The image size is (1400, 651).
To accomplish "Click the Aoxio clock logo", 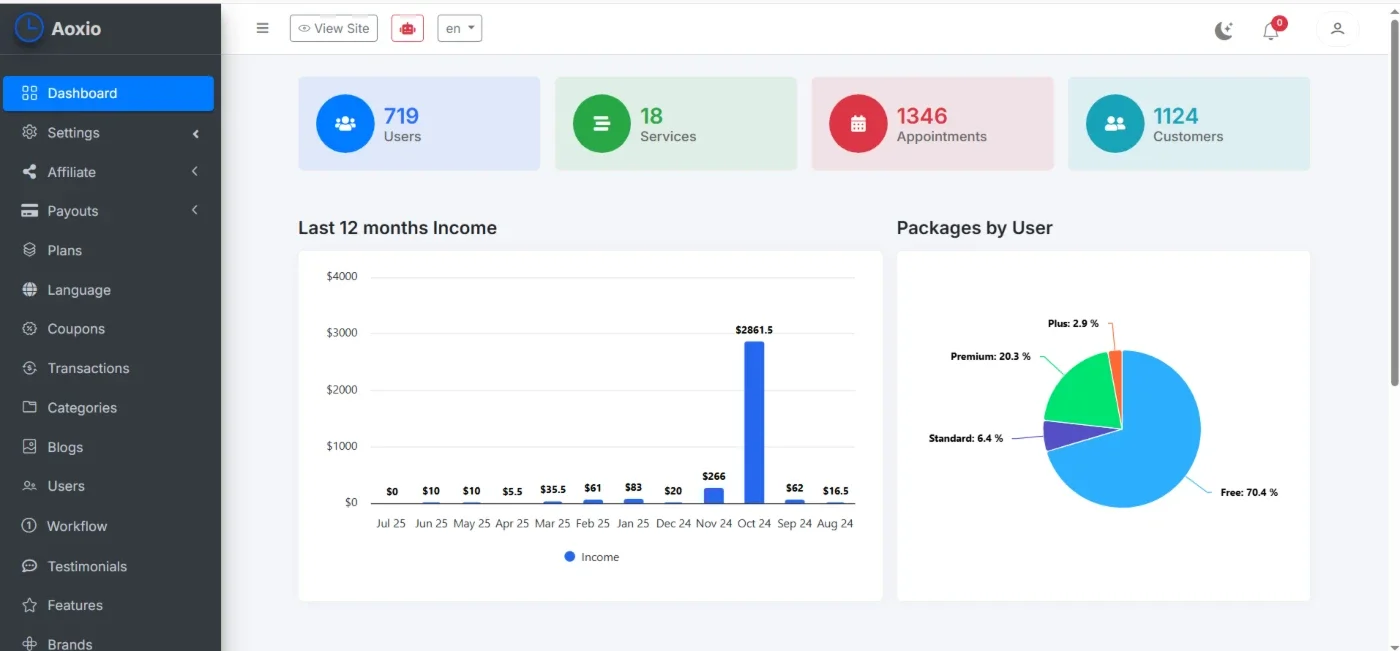I will (29, 28).
